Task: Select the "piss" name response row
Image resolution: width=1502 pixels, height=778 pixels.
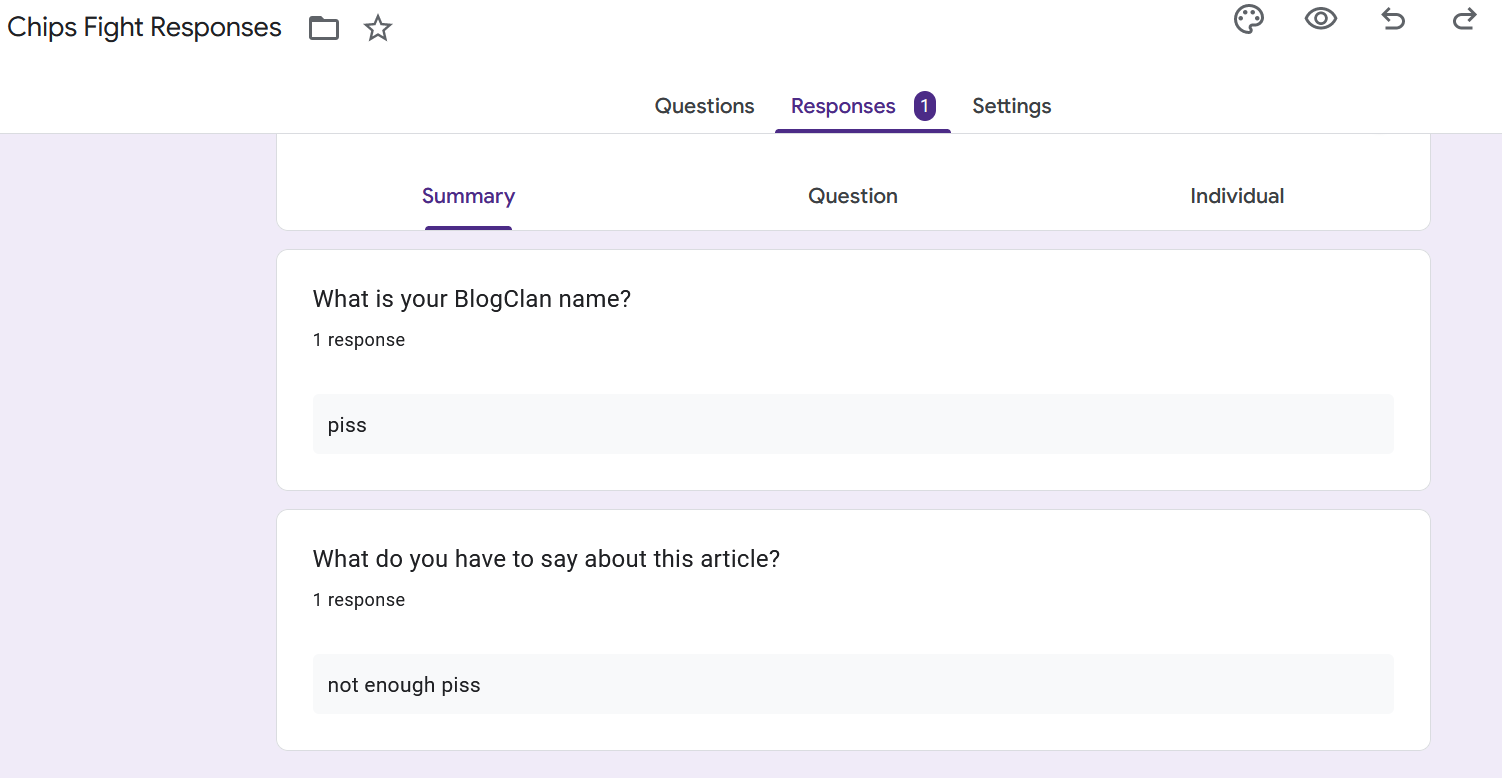Action: tap(853, 424)
